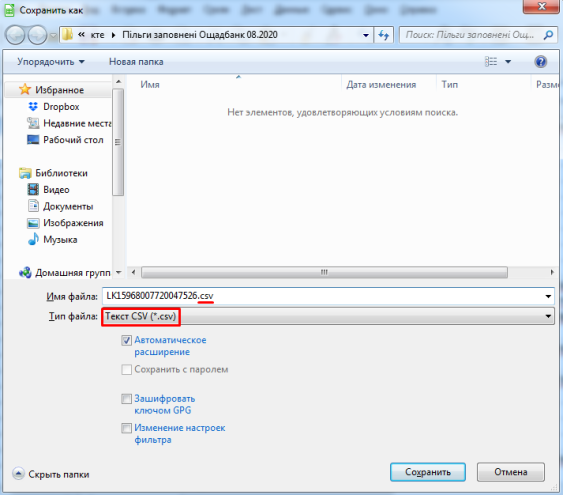The height and width of the screenshot is (495, 563).
Task: Click the Dropbox icon in Favorites
Action: click(33, 107)
